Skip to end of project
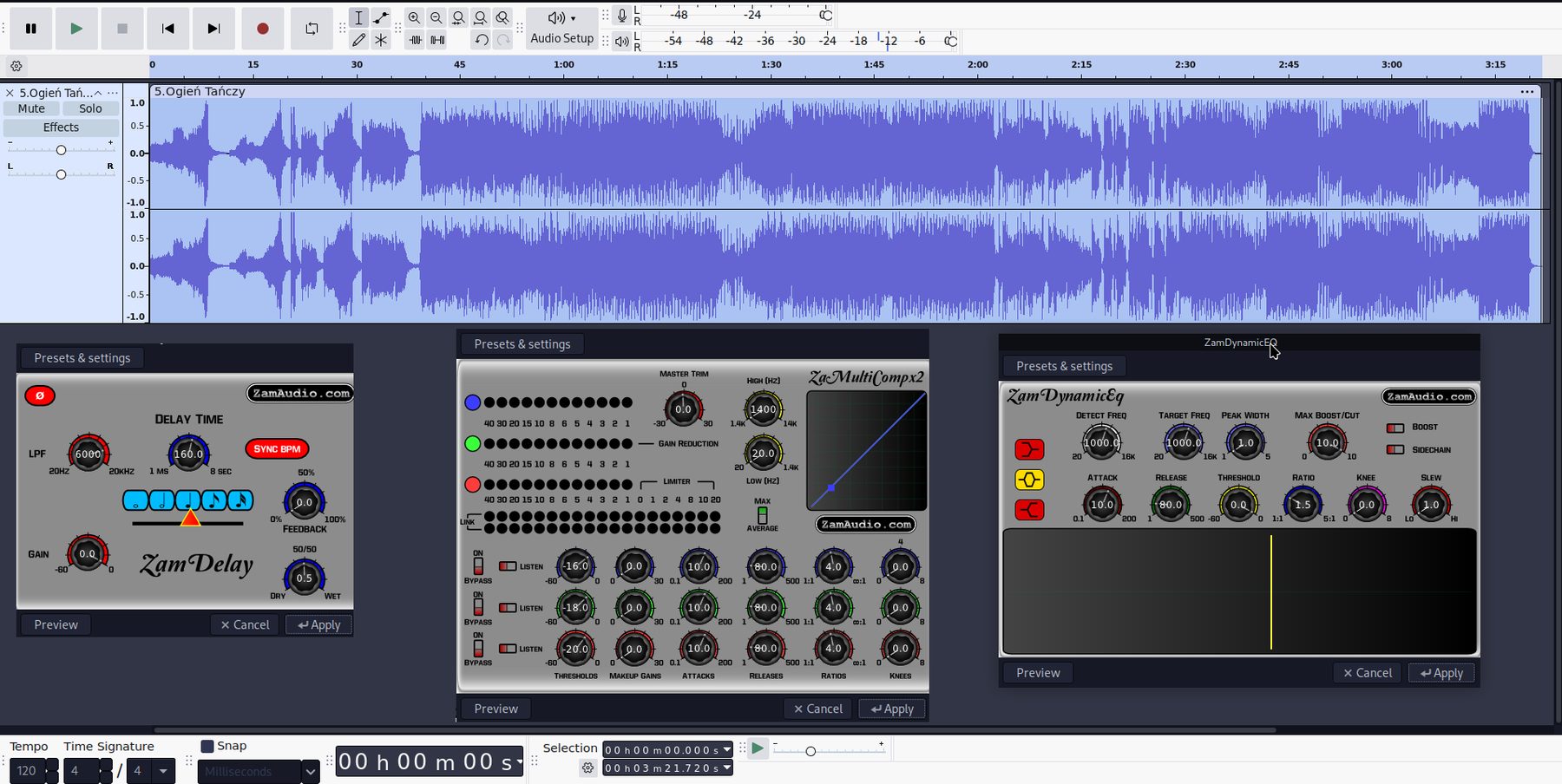Viewport: 1562px width, 784px height. click(x=213, y=29)
